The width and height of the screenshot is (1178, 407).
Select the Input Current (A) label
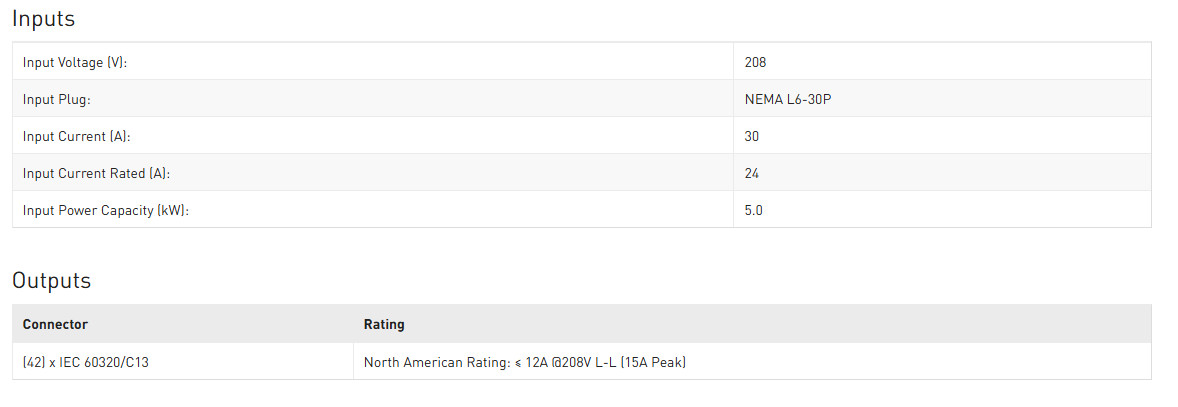(x=76, y=136)
